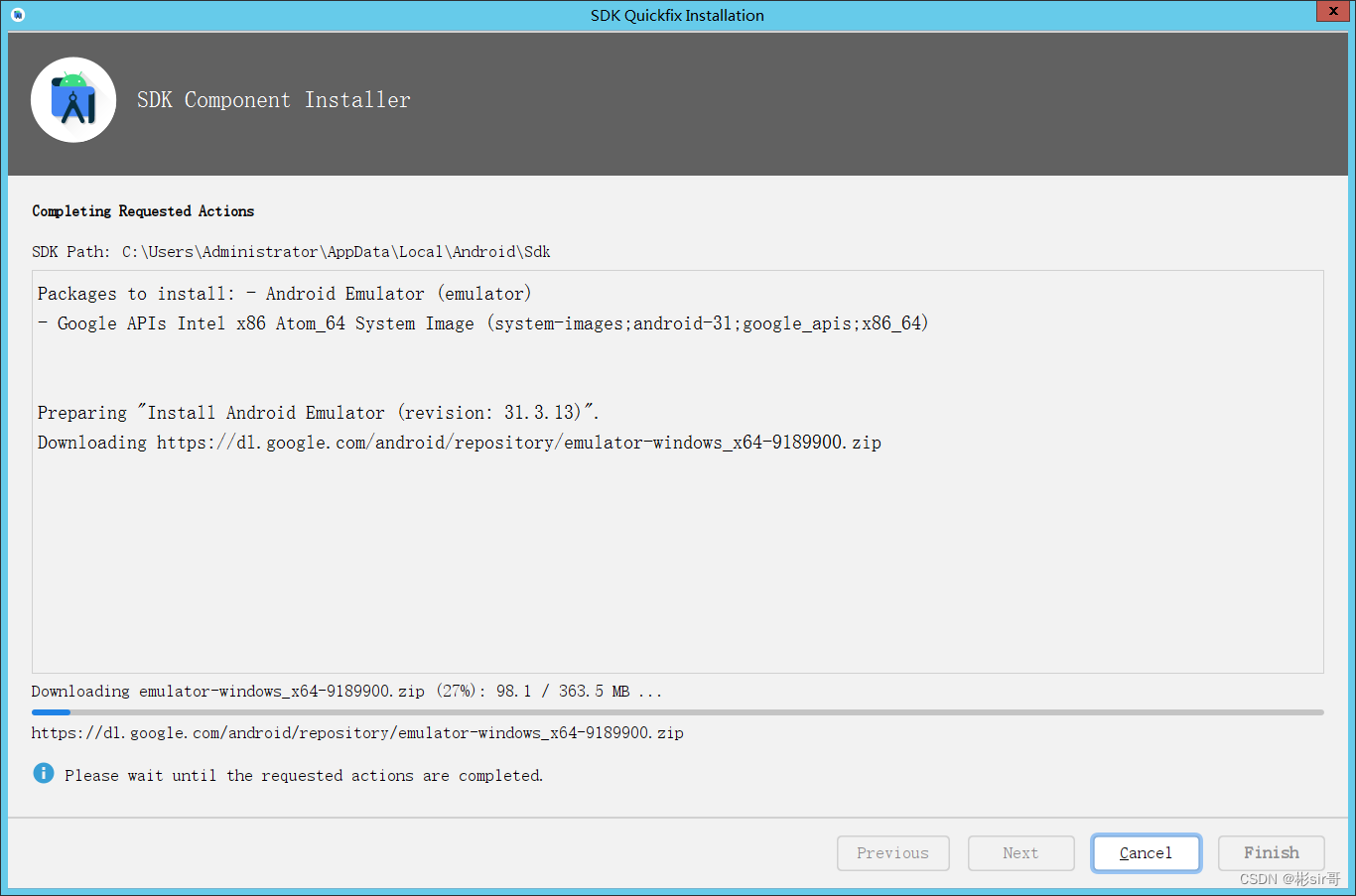Click the Downloading URL line in log

pyautogui.click(x=460, y=443)
